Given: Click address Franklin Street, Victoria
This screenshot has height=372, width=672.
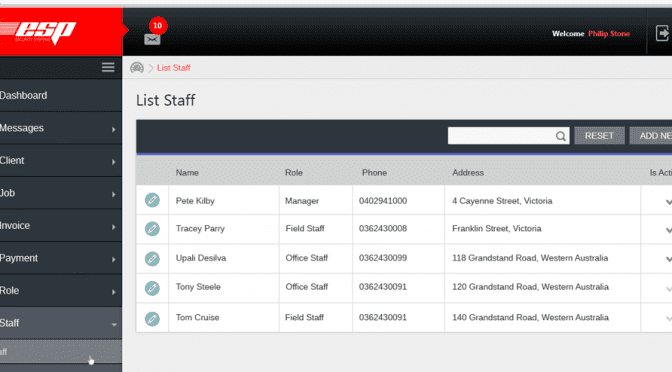Looking at the screenshot, I should pyautogui.click(x=496, y=228).
